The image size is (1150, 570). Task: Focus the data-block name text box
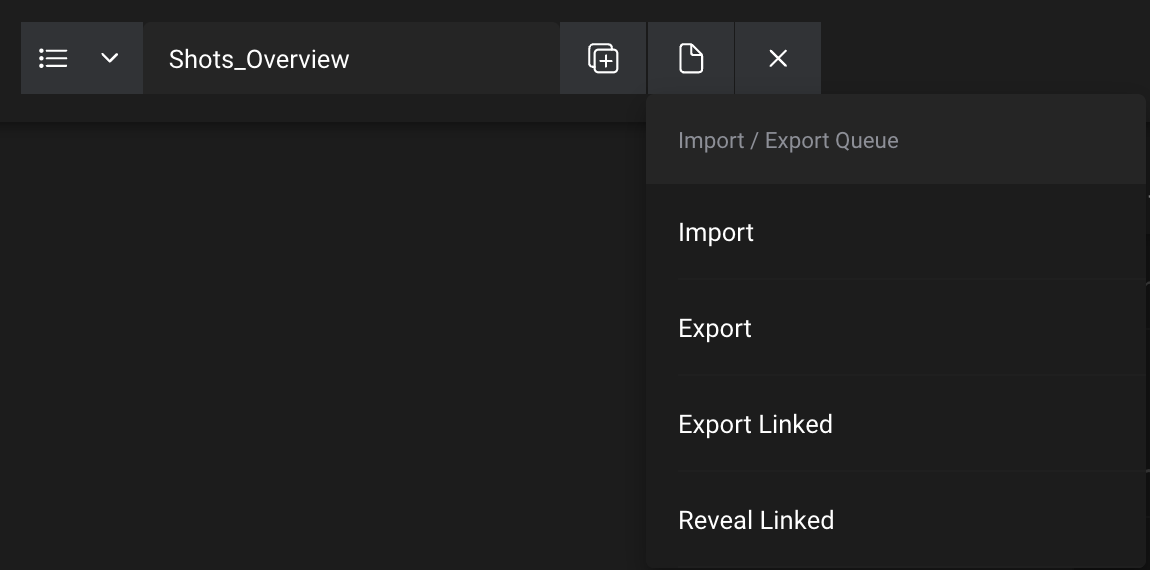coord(350,59)
